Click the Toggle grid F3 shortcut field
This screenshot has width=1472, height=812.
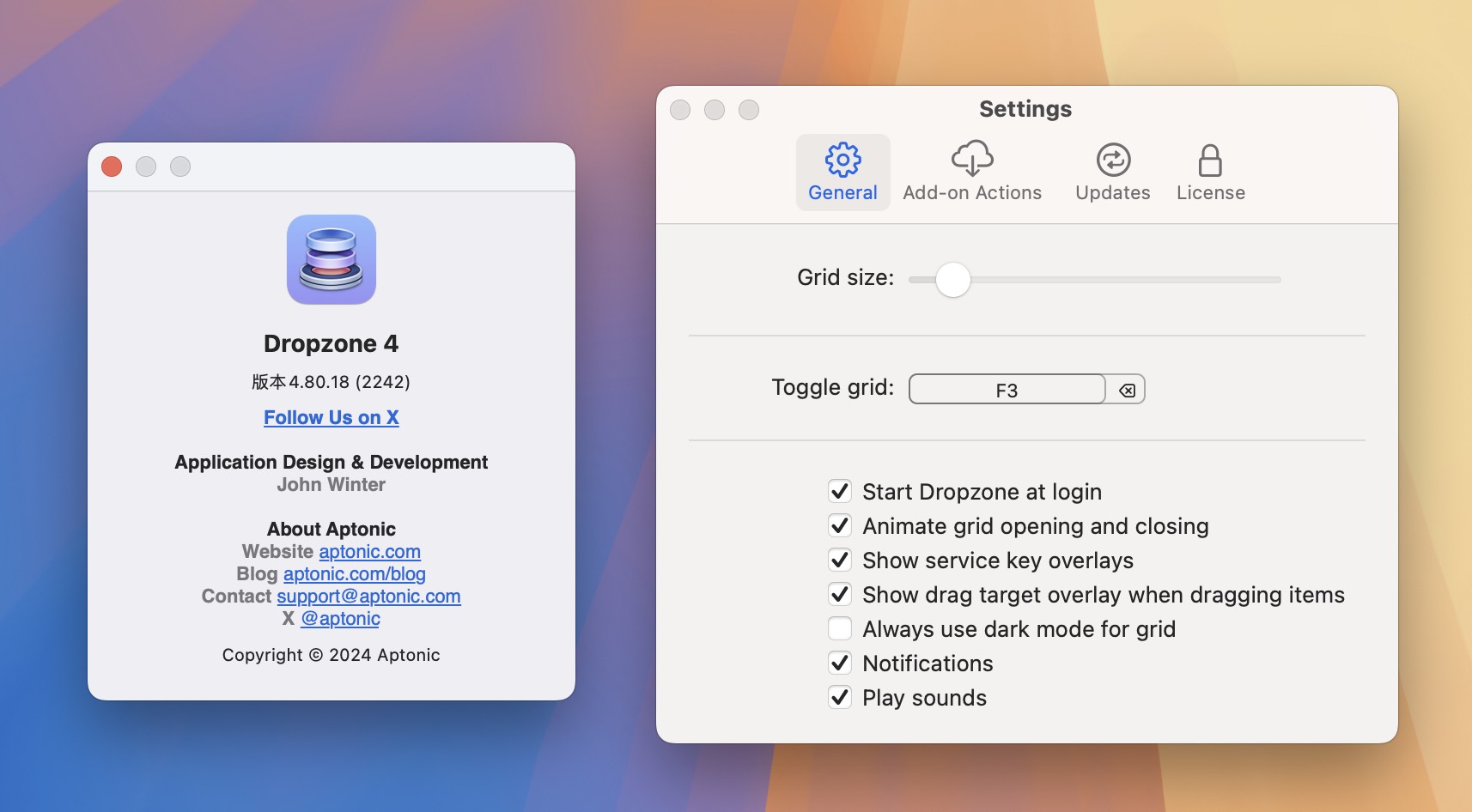(x=1007, y=390)
